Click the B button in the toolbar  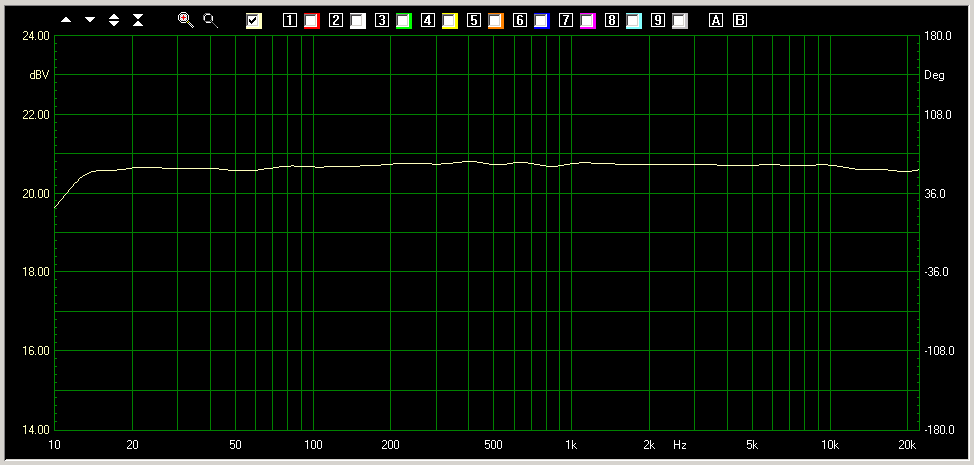(739, 20)
